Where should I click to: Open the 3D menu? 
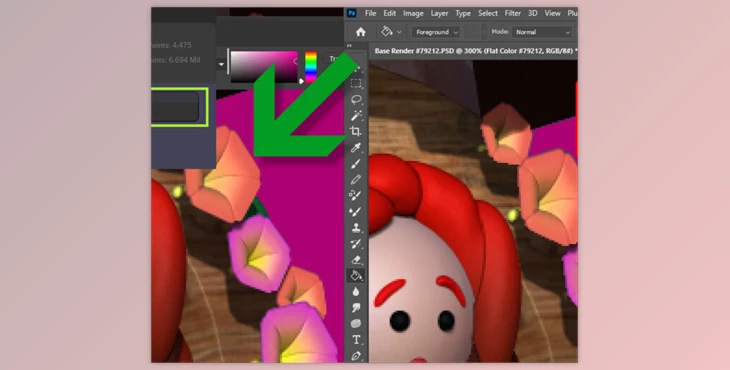533,13
